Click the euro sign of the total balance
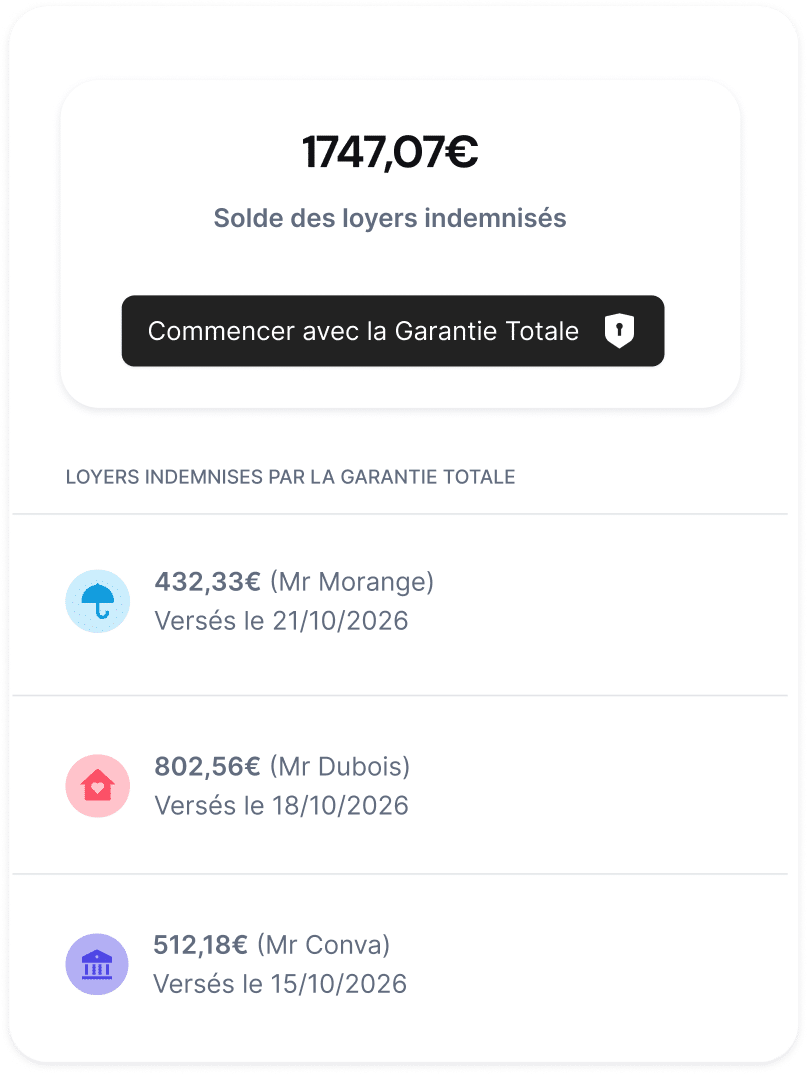Image resolution: width=808 pixels, height=1075 pixels. (461, 152)
